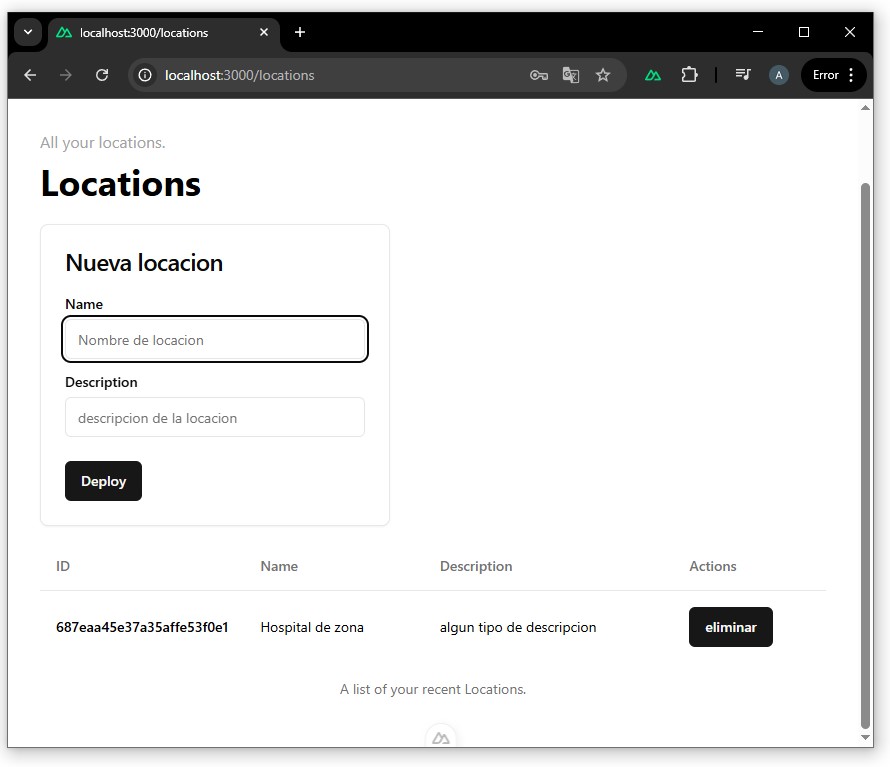Viewport: 890px width, 767px height.
Task: Open the Extensions puzzle icon
Action: pyautogui.click(x=689, y=75)
